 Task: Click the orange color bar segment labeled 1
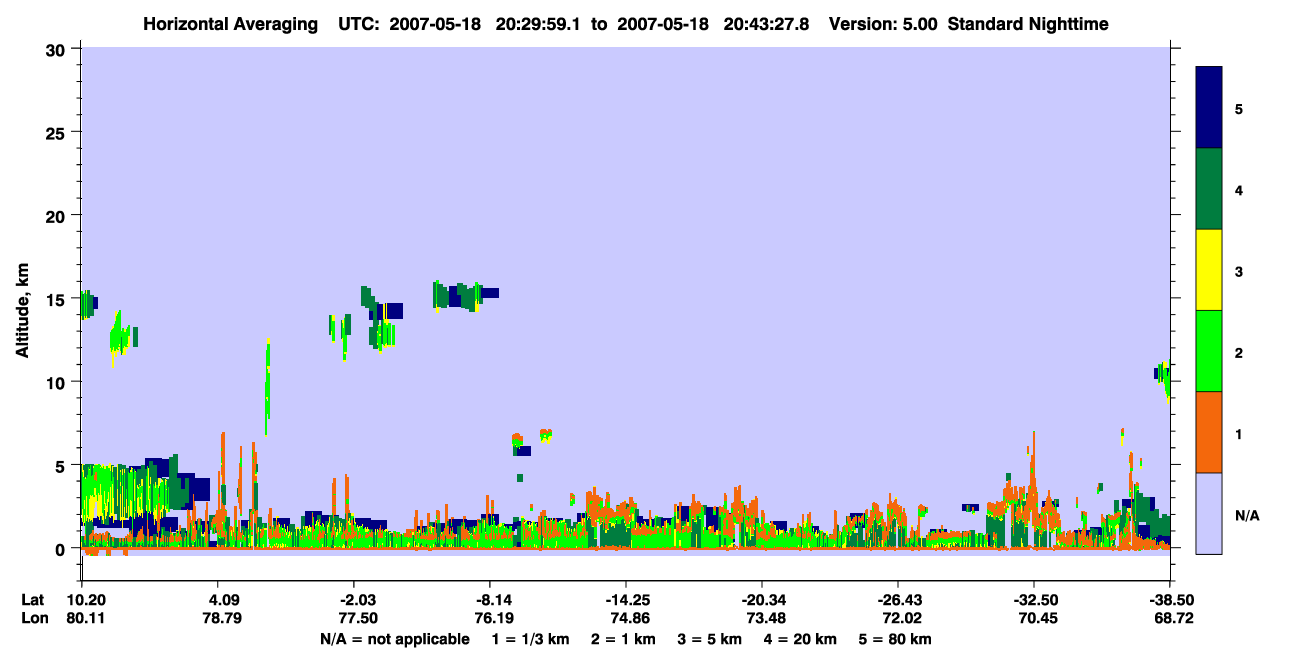coord(1209,432)
